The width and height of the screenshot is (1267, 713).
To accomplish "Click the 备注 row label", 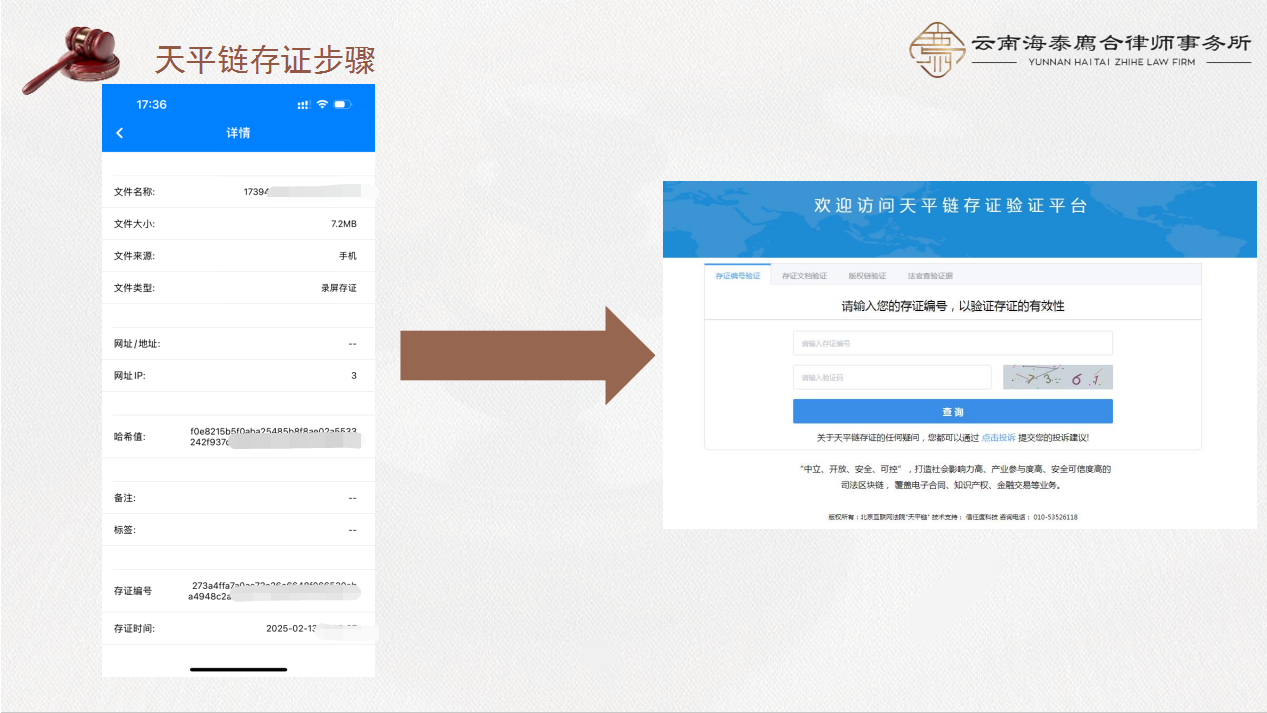I will point(124,497).
